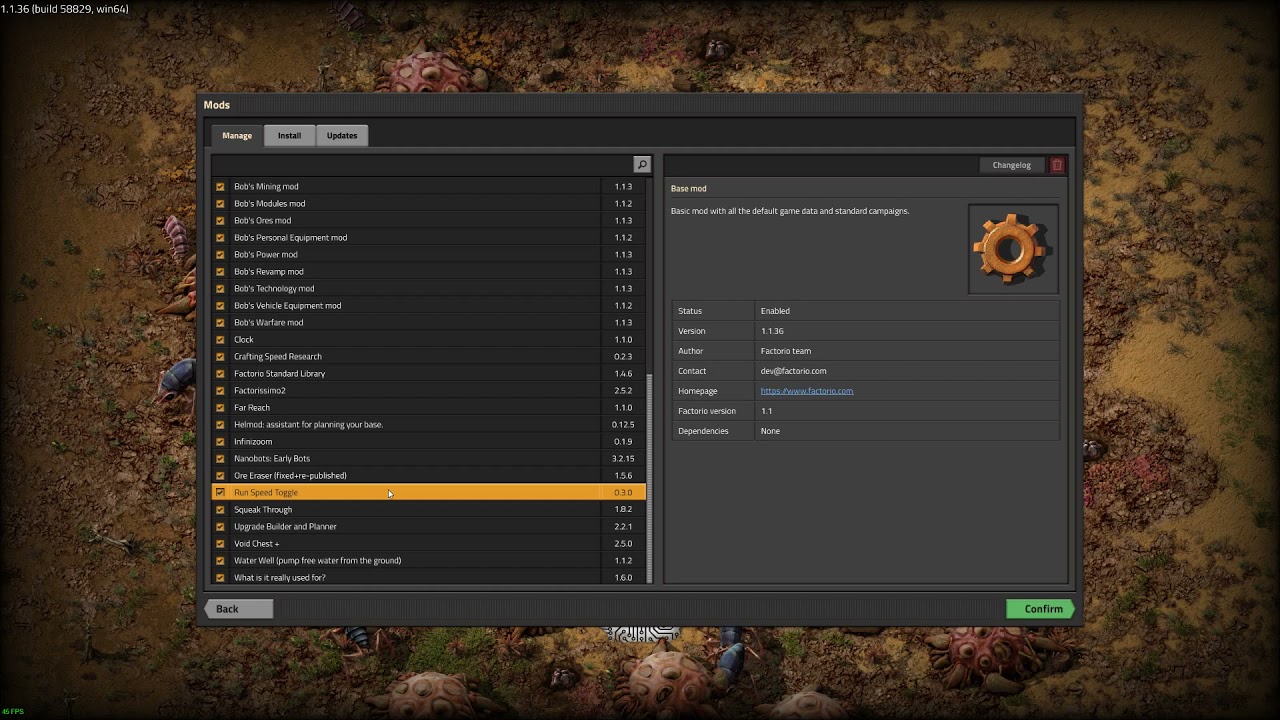Toggle Far Reach mod checkbox
The width and height of the screenshot is (1280, 720).
[x=220, y=408]
